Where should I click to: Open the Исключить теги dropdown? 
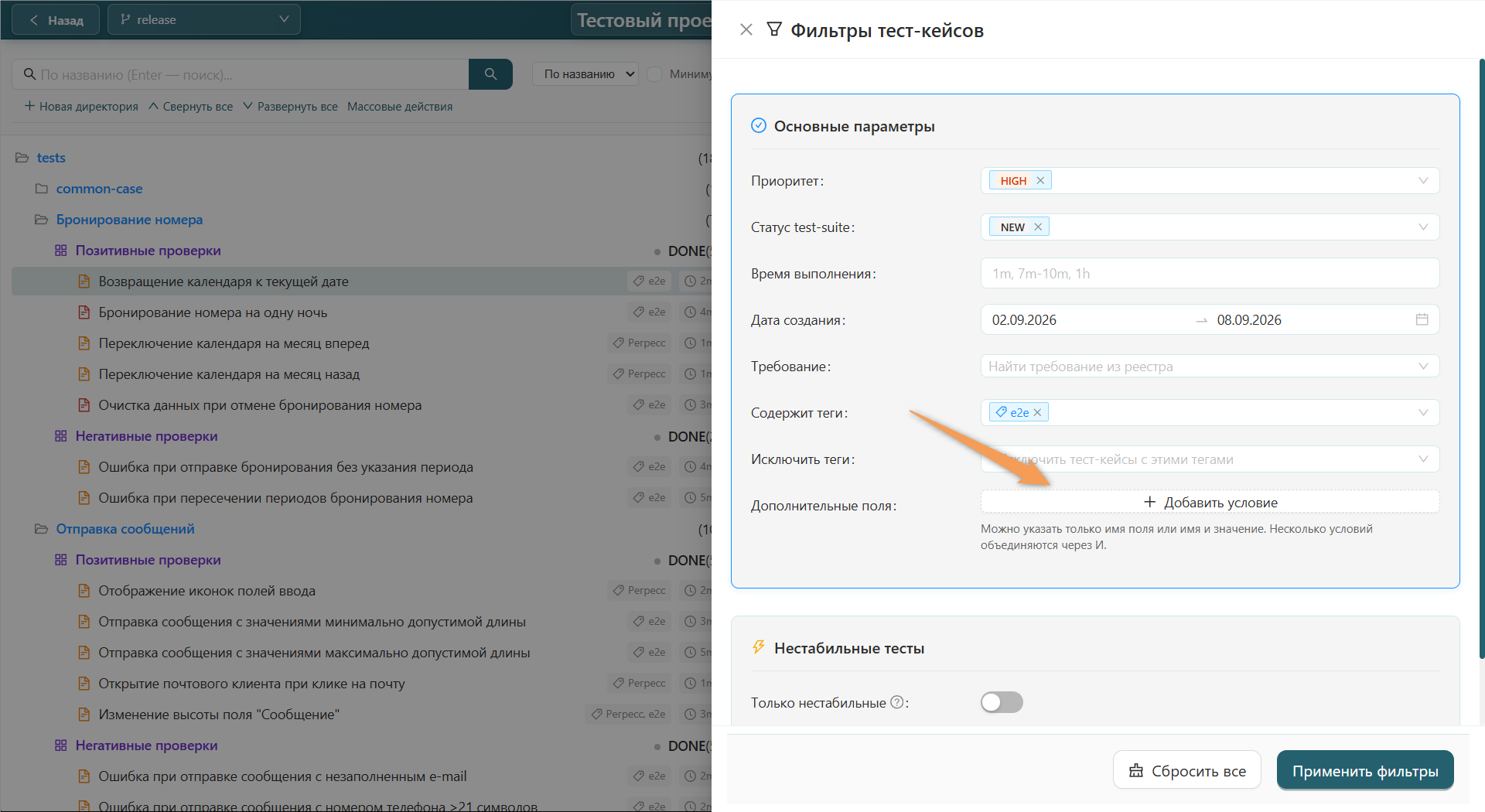[x=1210, y=459]
